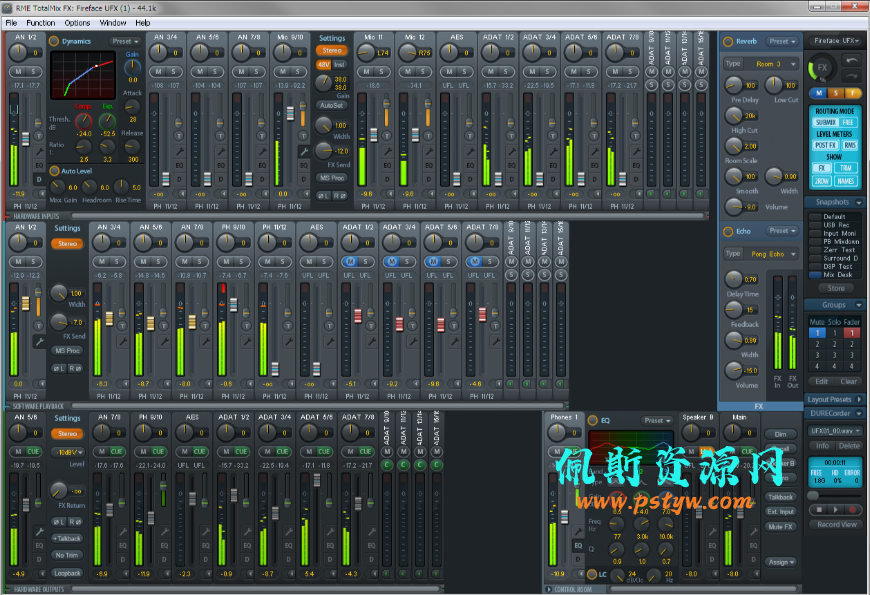870x595 pixels.
Task: Click the Dynamics curve display
Action: click(x=83, y=75)
